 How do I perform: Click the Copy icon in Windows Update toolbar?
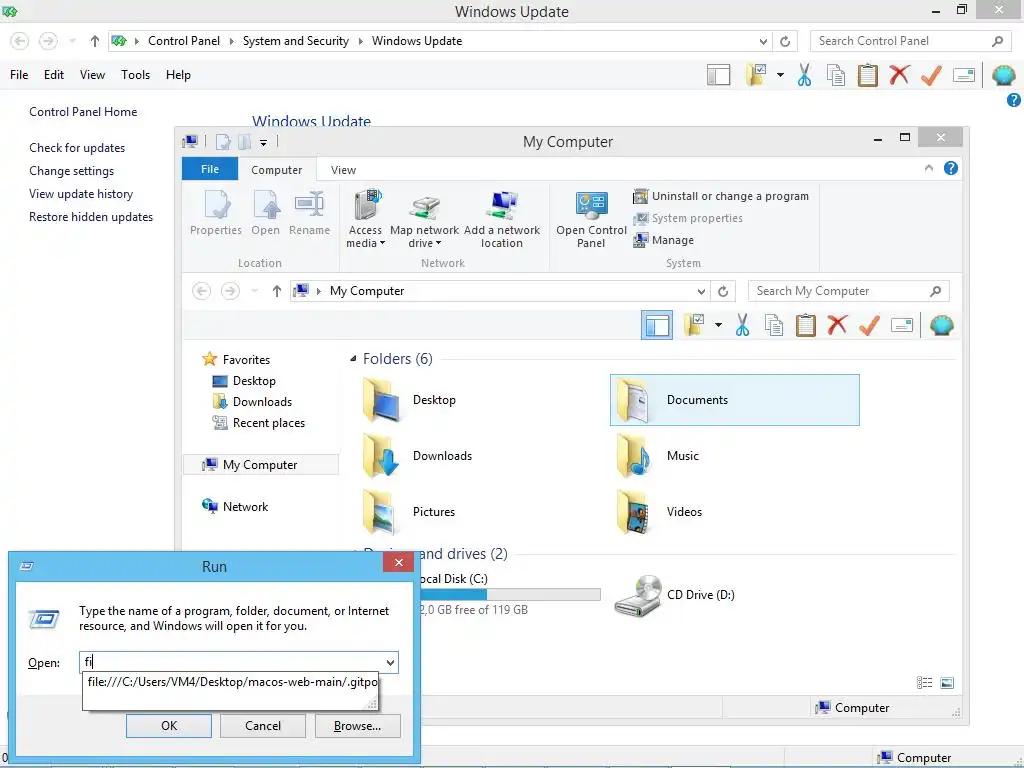click(836, 75)
